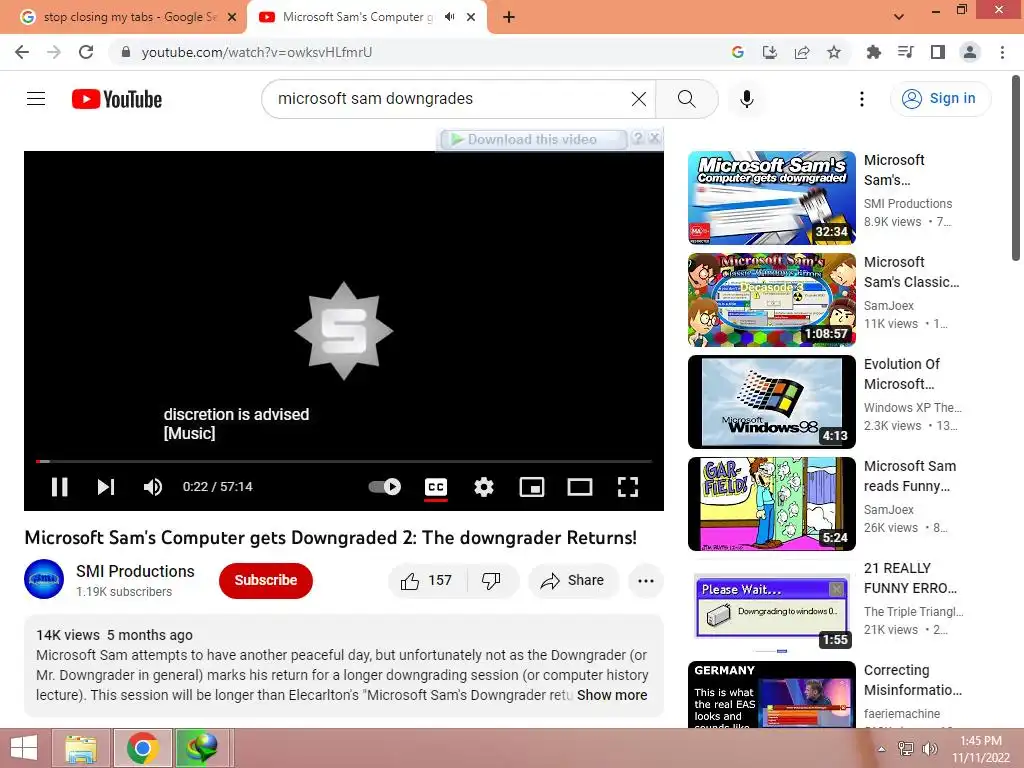
Task: Open Evolution Of Microsoft video thumbnail
Action: point(771,402)
